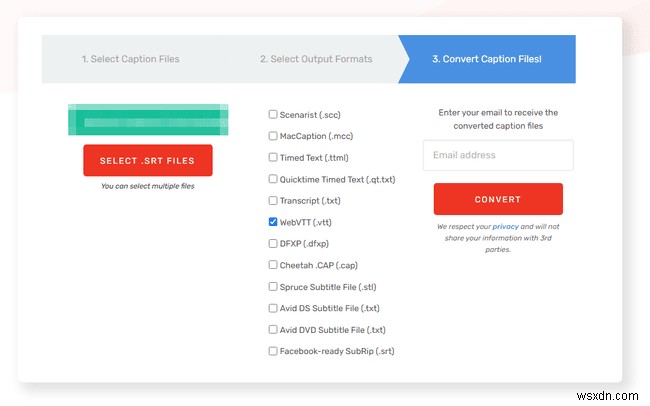Viewport: 650px width, 406px height.
Task: Switch to step 3 Convert Caption Files
Action: 486,59
